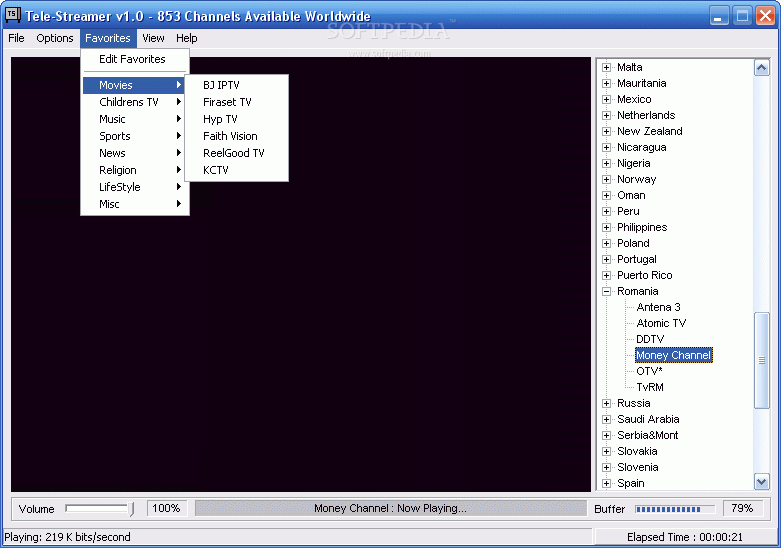Expand the Saudi Arabia node
The height and width of the screenshot is (548, 781).
click(x=606, y=419)
